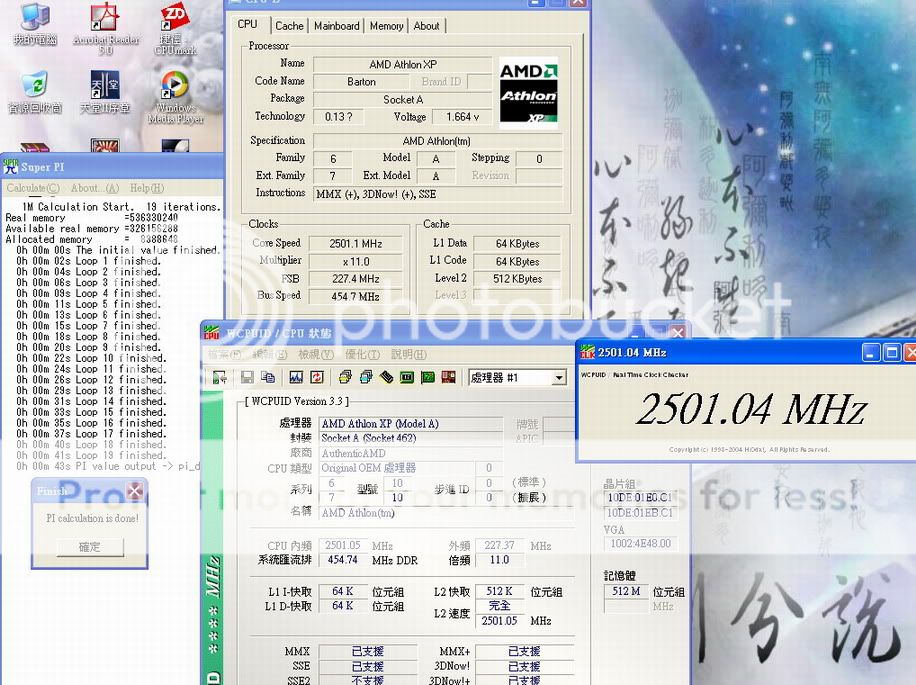Open the 資源回收筒 recycle bin icon
This screenshot has width=916, height=685.
(x=35, y=92)
